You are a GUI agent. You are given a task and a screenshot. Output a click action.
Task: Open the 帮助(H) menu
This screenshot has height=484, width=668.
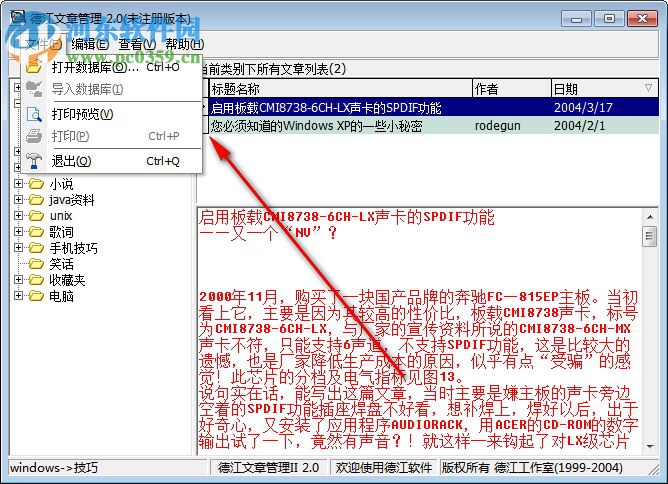[x=184, y=44]
